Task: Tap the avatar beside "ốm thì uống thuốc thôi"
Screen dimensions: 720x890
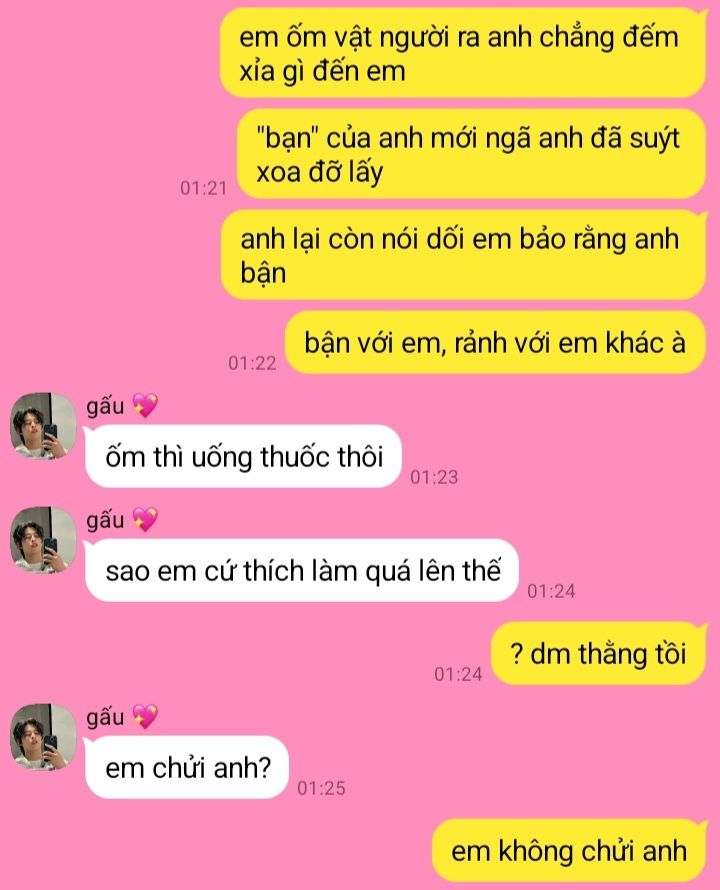Action: coord(43,426)
